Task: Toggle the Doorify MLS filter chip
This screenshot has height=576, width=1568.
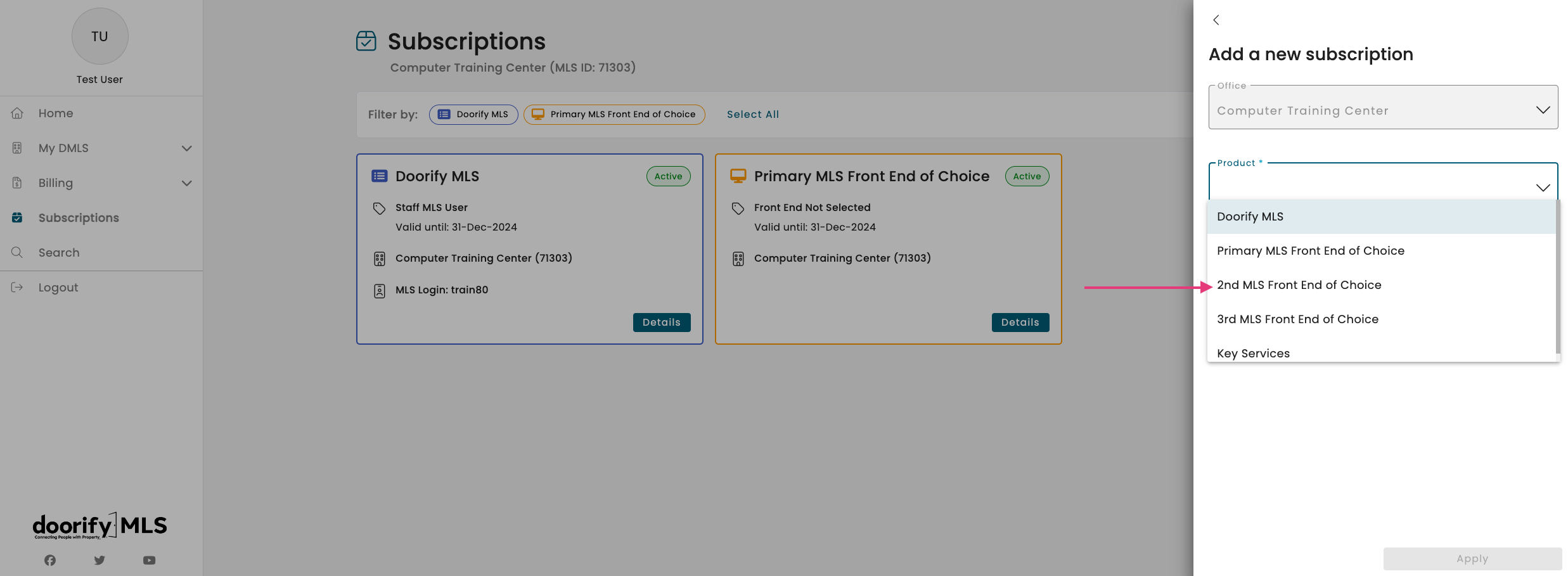Action: (473, 115)
